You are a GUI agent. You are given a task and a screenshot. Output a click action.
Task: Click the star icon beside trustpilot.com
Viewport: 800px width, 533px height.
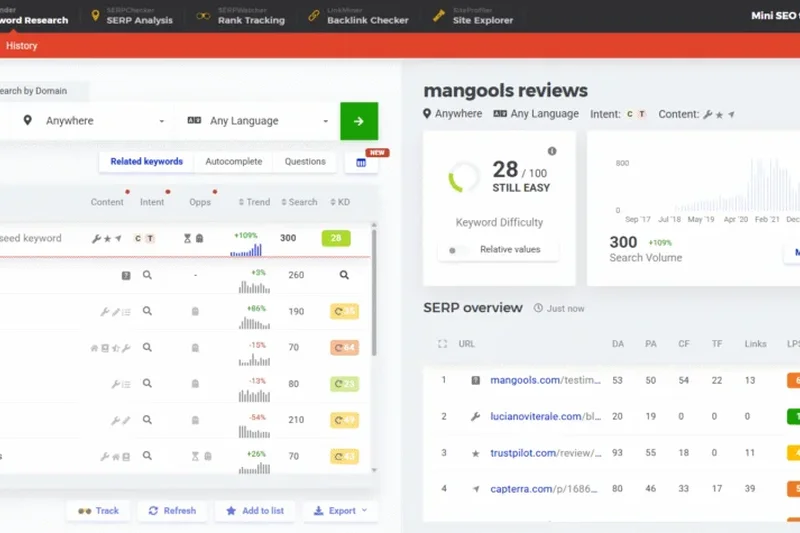pos(476,453)
